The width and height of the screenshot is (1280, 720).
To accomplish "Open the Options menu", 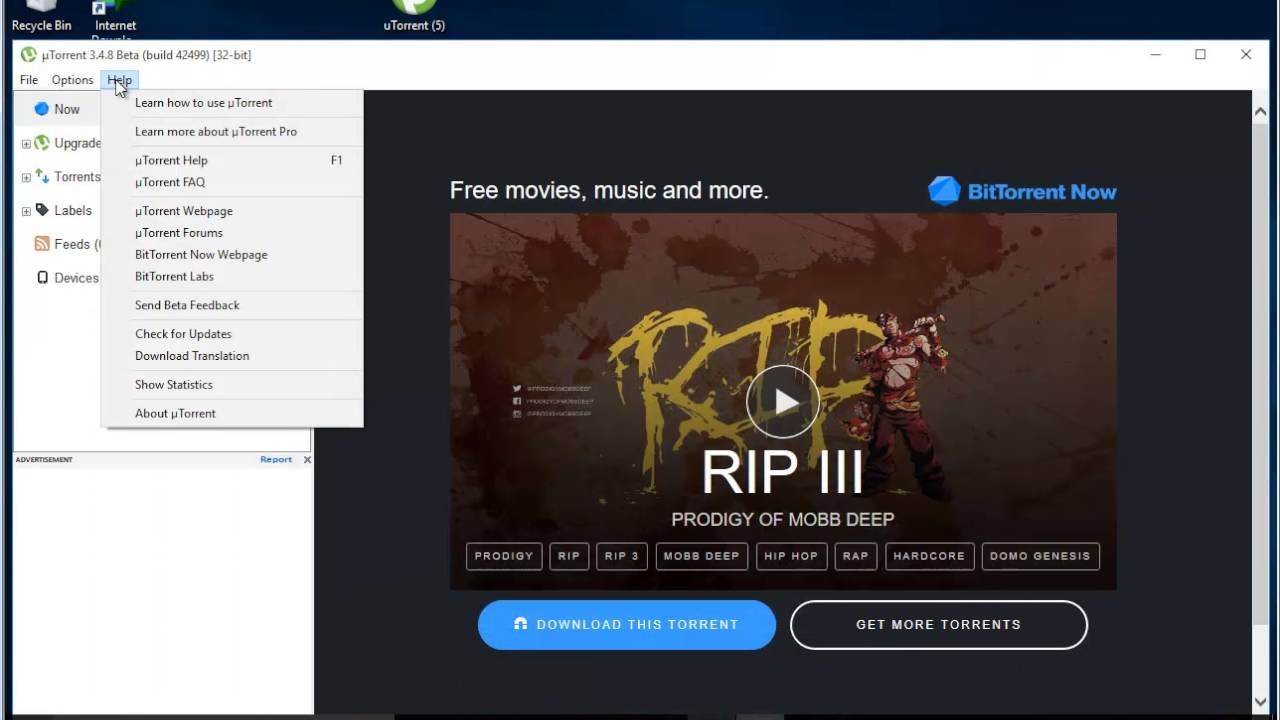I will pyautogui.click(x=72, y=80).
